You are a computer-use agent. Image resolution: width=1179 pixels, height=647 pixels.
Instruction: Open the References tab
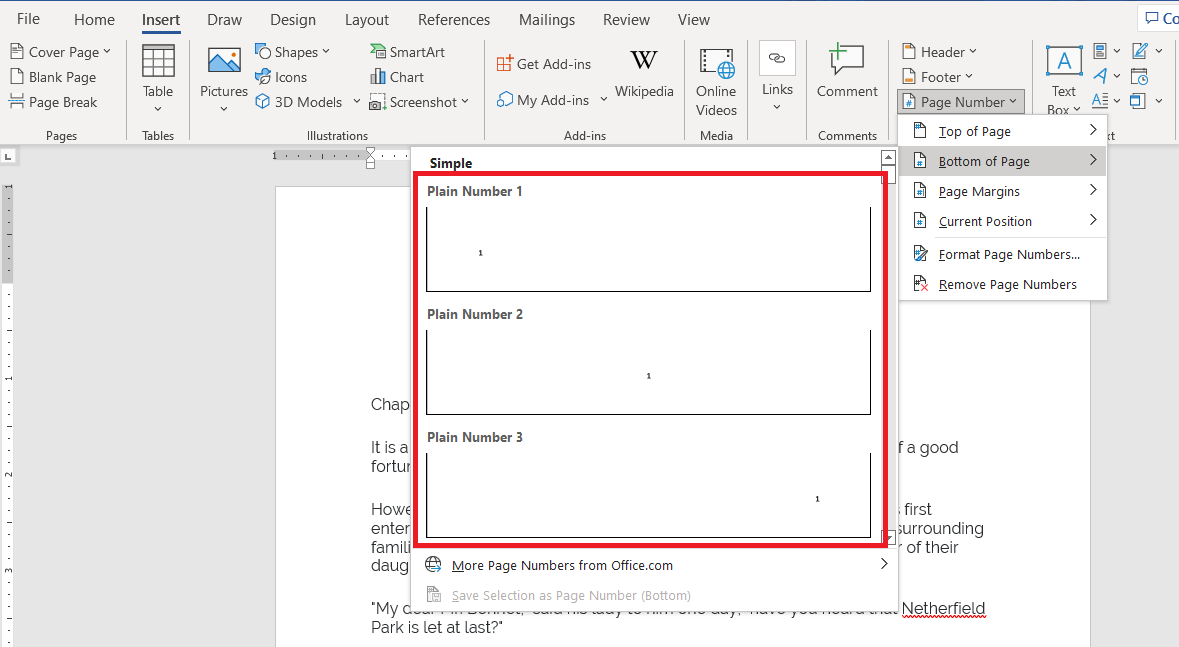point(453,20)
